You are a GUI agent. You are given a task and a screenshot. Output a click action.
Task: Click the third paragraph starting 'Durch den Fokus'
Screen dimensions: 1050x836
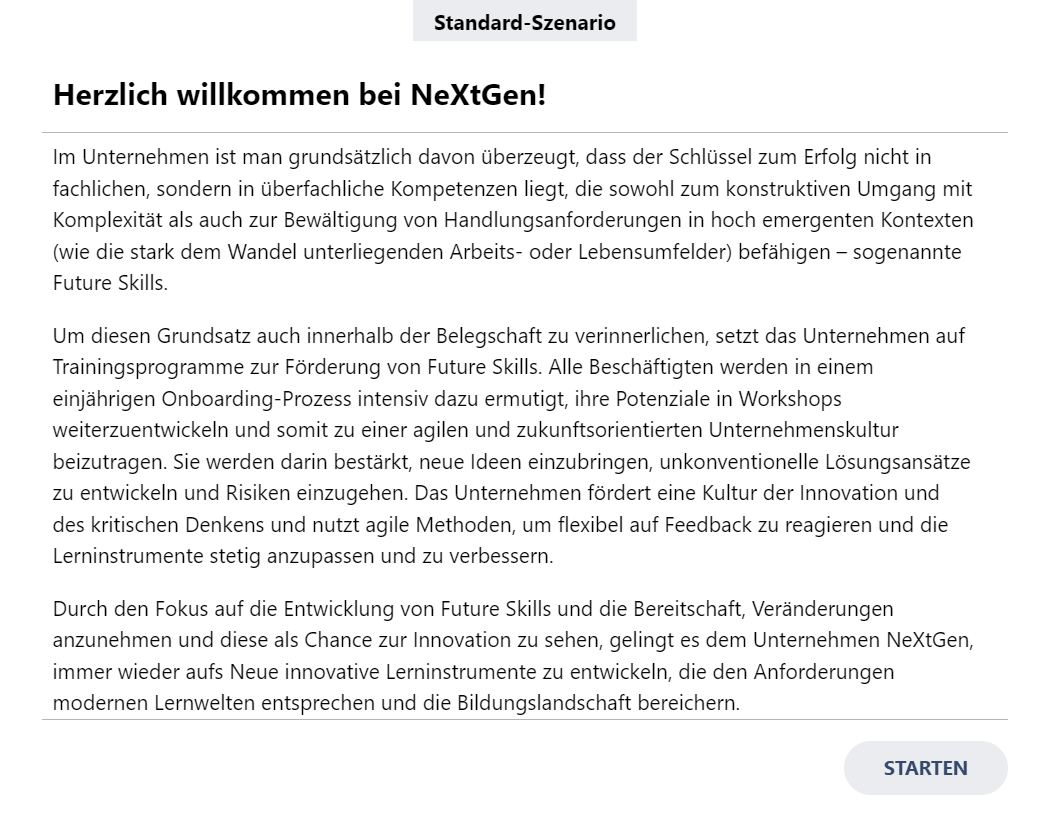[x=513, y=656]
